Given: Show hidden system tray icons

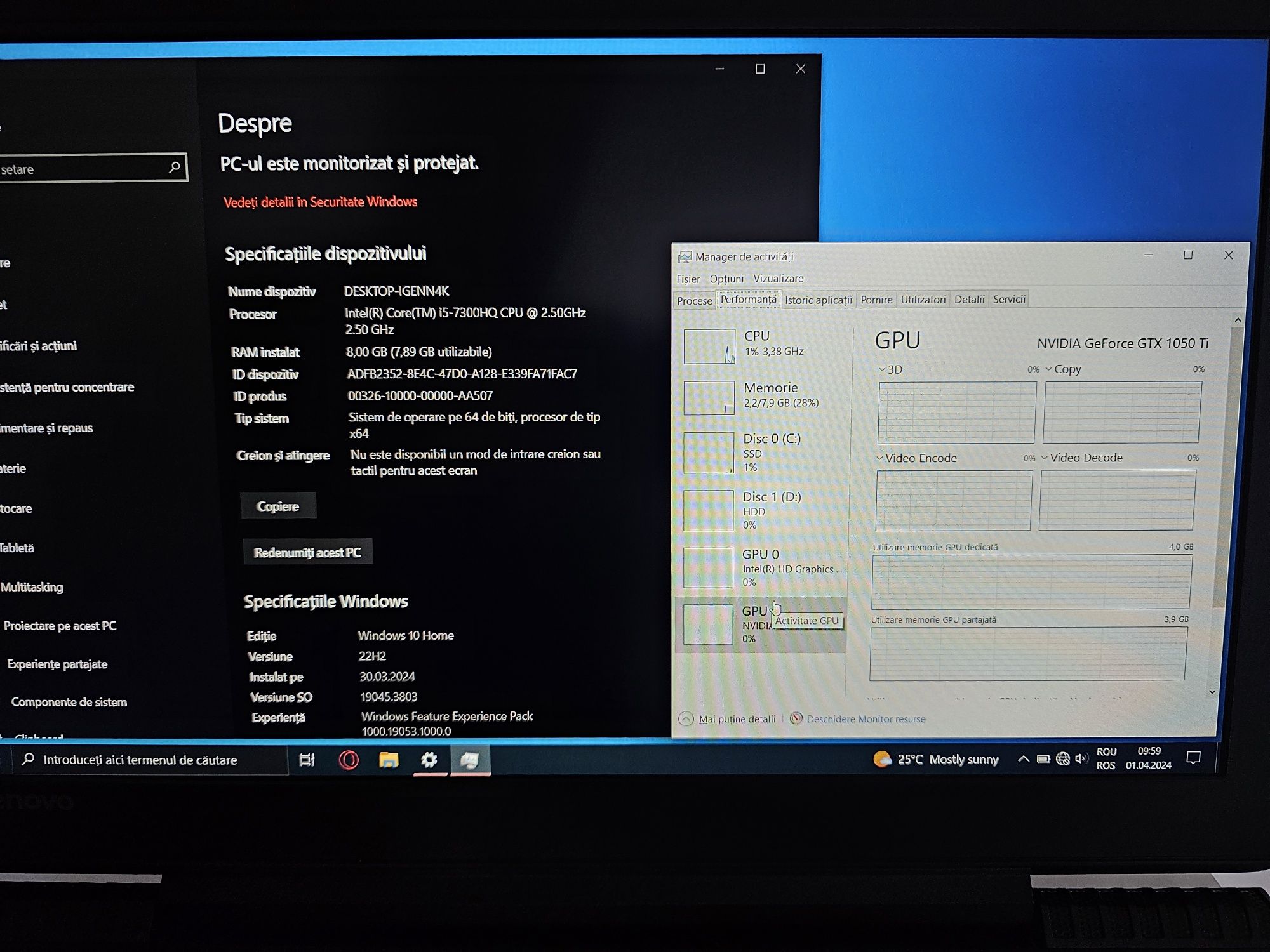Looking at the screenshot, I should [x=1023, y=758].
